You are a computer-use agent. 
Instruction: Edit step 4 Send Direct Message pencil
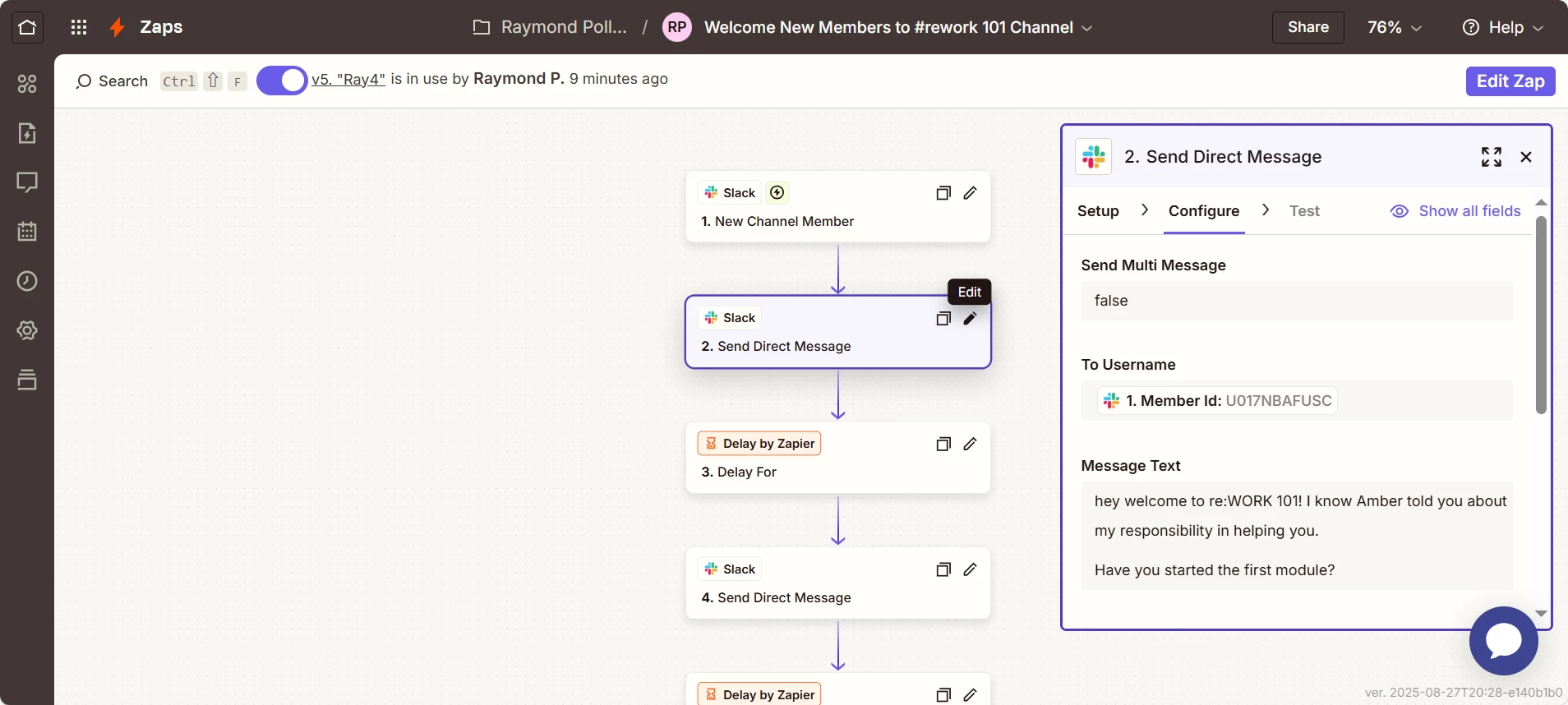click(x=971, y=569)
